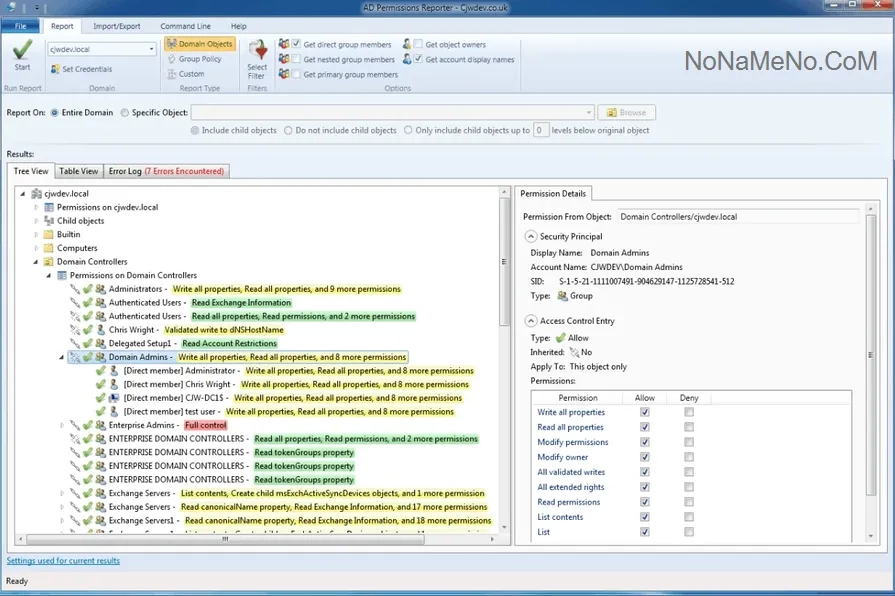Switch to the Table View tab
The width and height of the screenshot is (895, 596).
pyautogui.click(x=78, y=171)
